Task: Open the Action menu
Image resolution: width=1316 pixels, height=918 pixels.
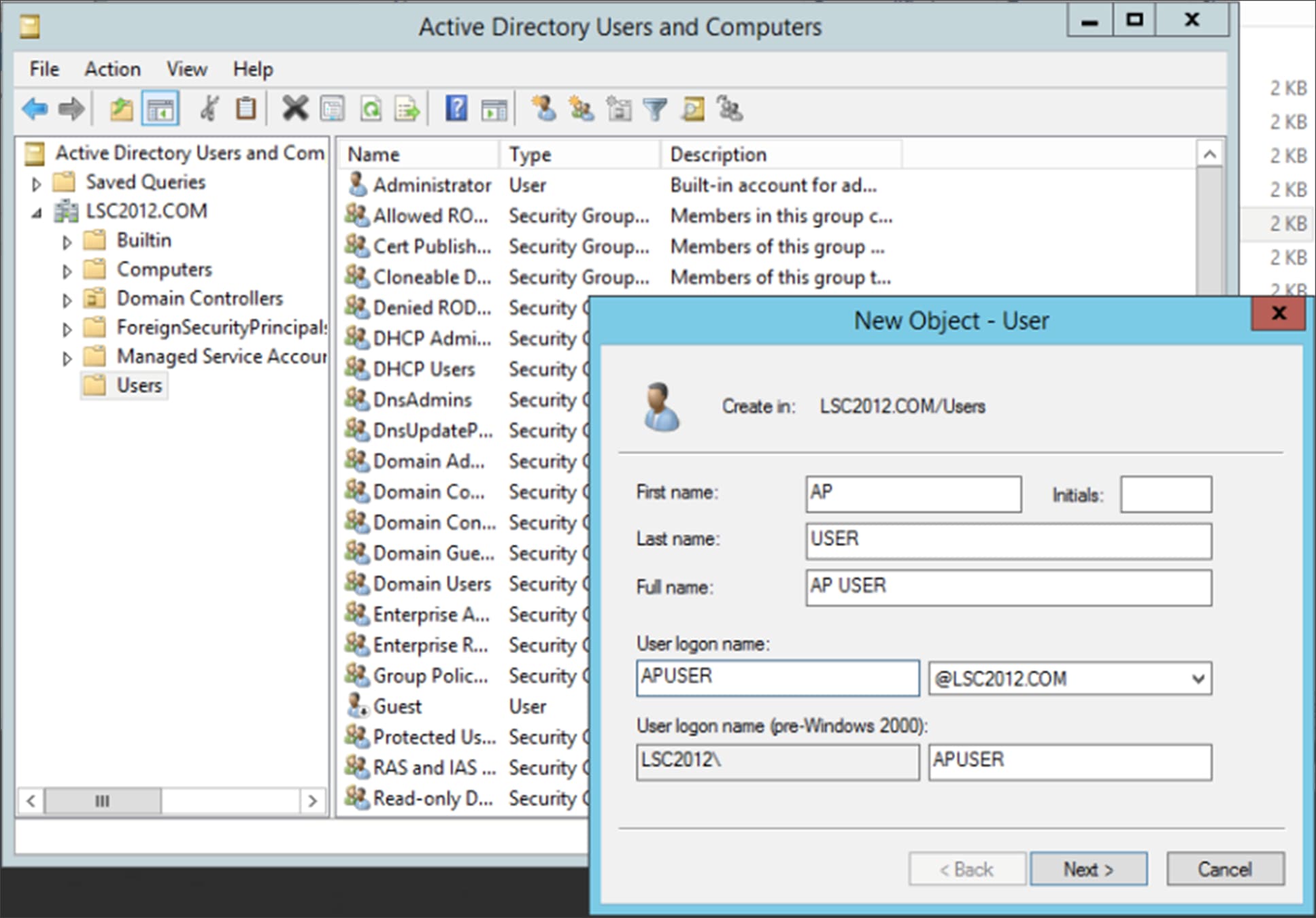Action: (112, 69)
